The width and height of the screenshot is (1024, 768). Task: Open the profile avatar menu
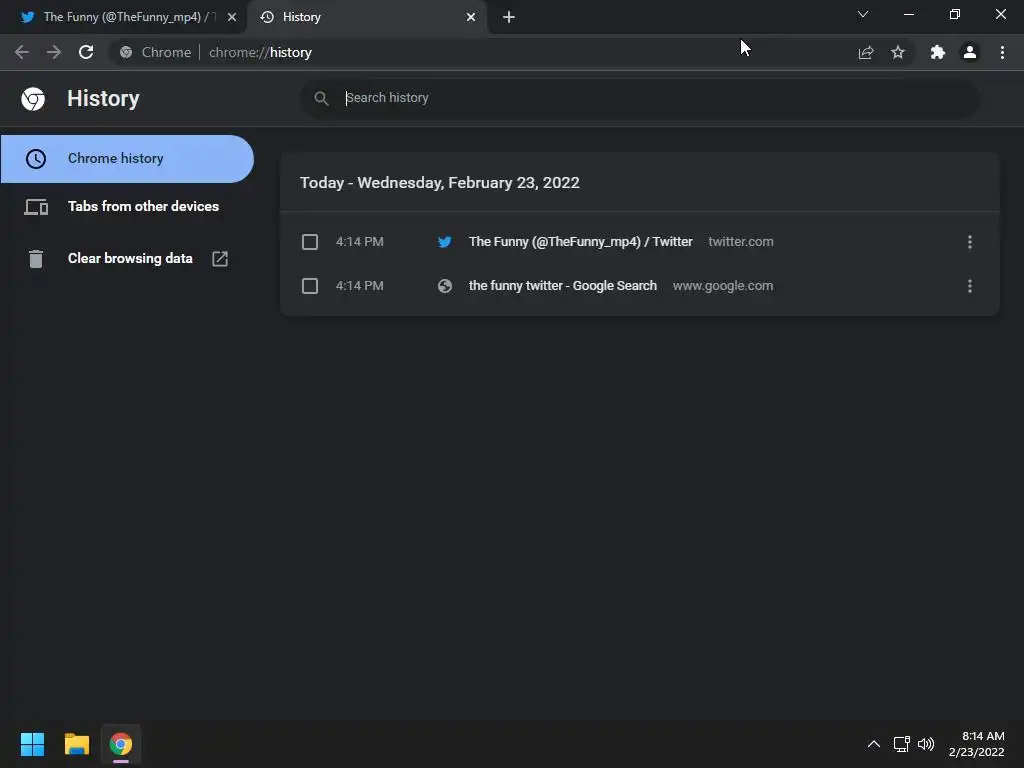point(970,52)
